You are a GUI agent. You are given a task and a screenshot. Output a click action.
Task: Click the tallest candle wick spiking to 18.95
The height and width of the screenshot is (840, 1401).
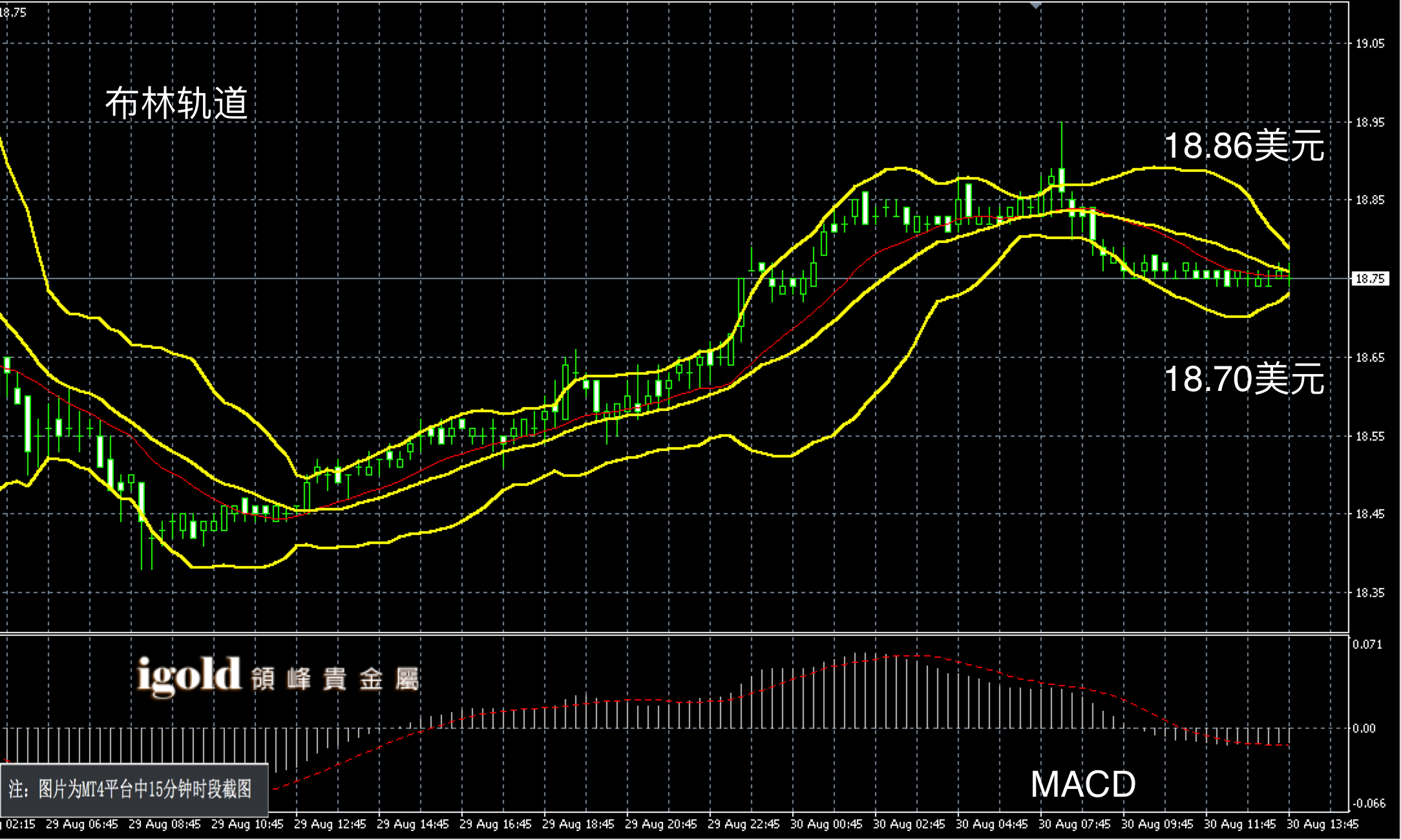pyautogui.click(x=1061, y=145)
